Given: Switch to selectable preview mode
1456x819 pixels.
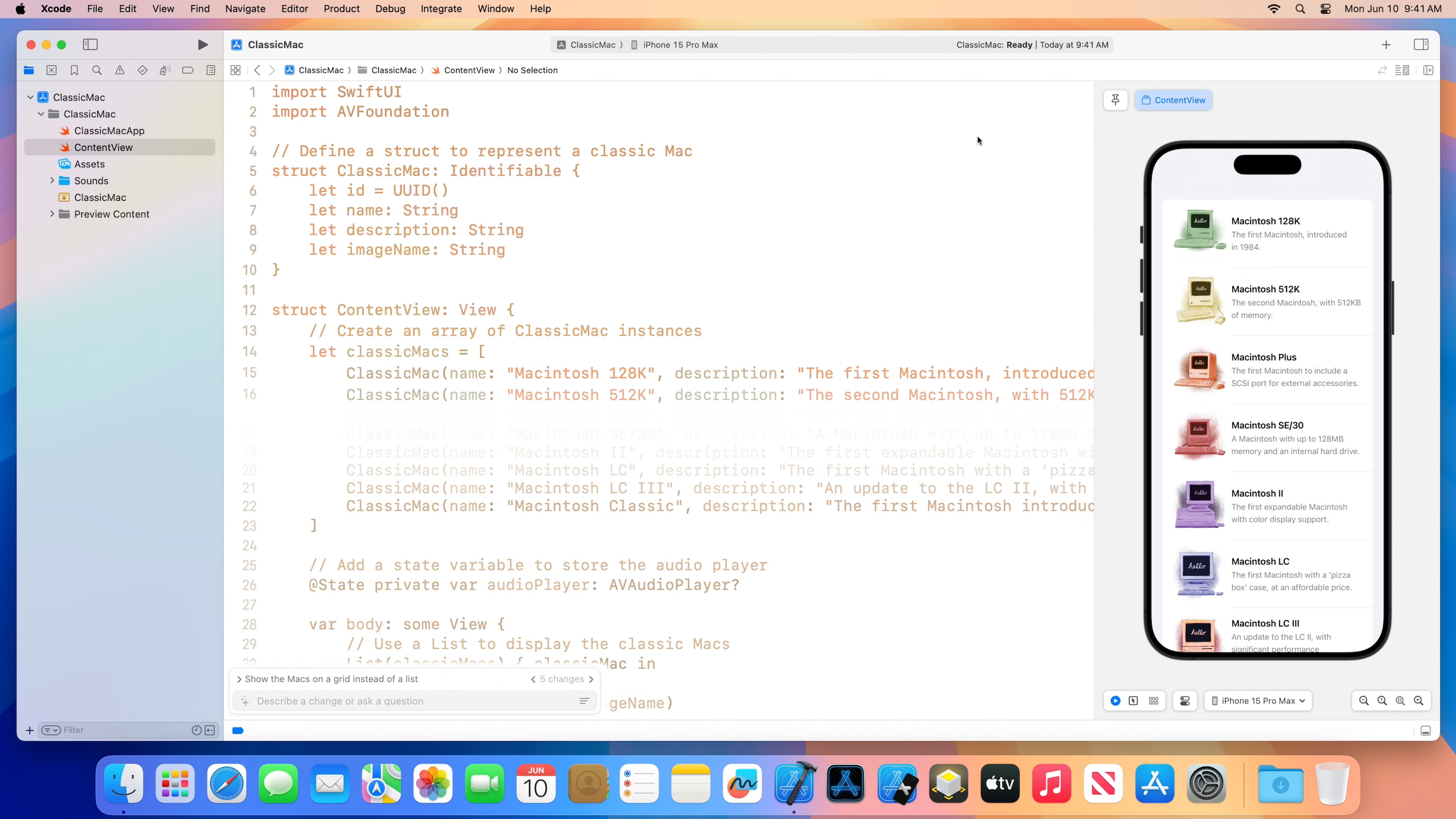Looking at the screenshot, I should 1134,701.
